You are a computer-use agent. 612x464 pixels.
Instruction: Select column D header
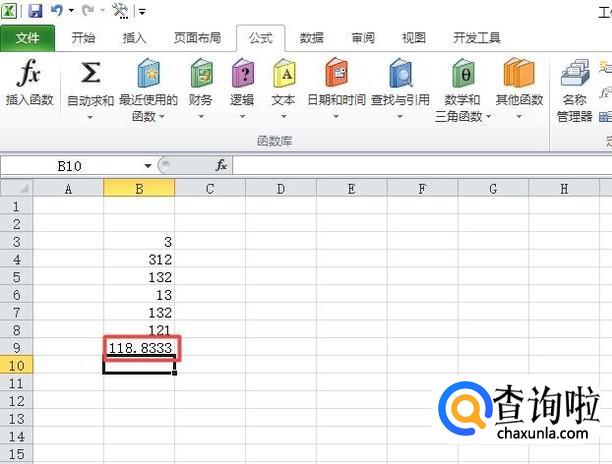[x=281, y=189]
